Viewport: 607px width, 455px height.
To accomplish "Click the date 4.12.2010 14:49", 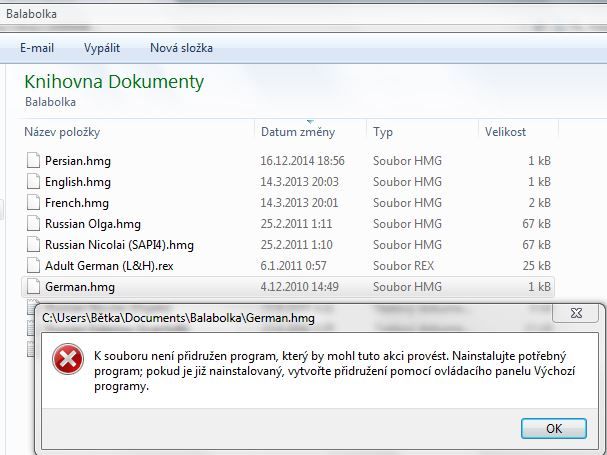I will [299, 287].
